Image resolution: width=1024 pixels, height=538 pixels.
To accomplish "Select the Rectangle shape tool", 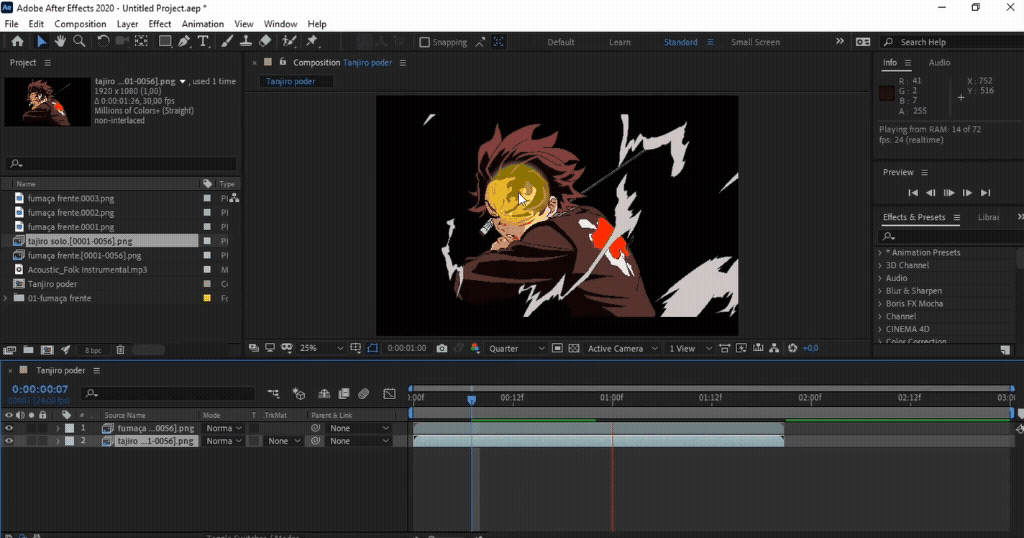I will click(165, 42).
